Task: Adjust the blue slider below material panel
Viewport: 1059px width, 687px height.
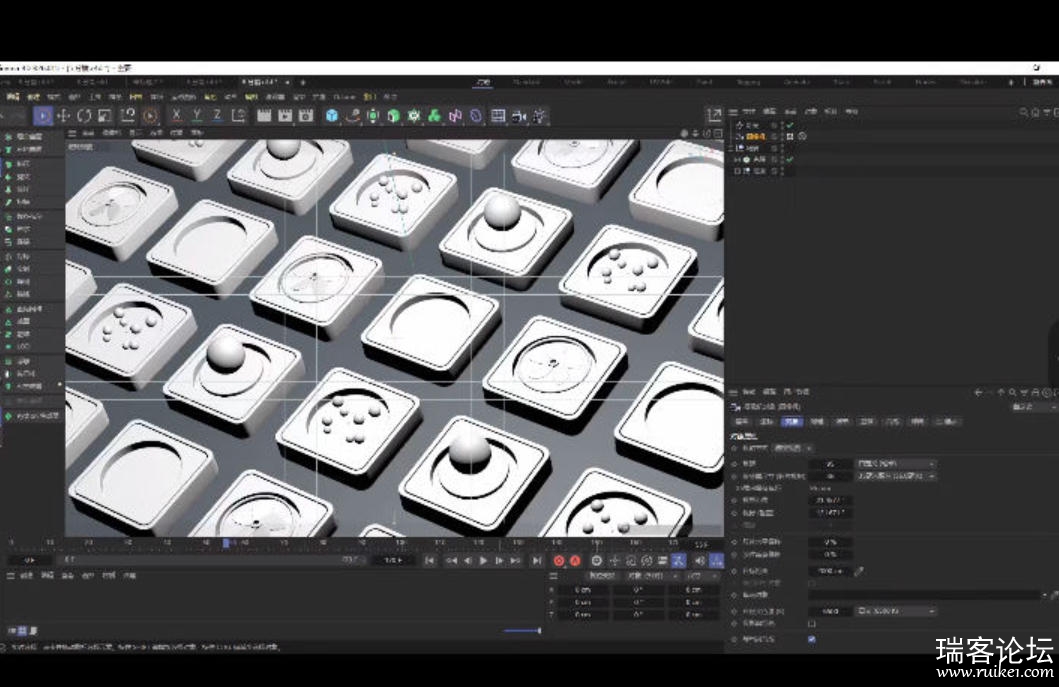Action: point(523,630)
